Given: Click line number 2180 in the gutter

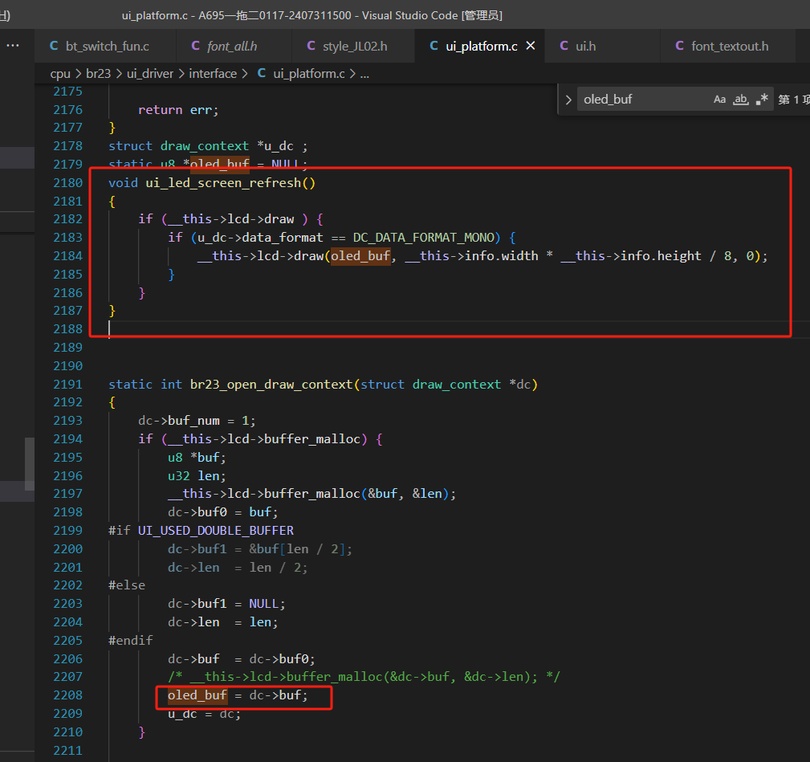Looking at the screenshot, I should [x=68, y=183].
